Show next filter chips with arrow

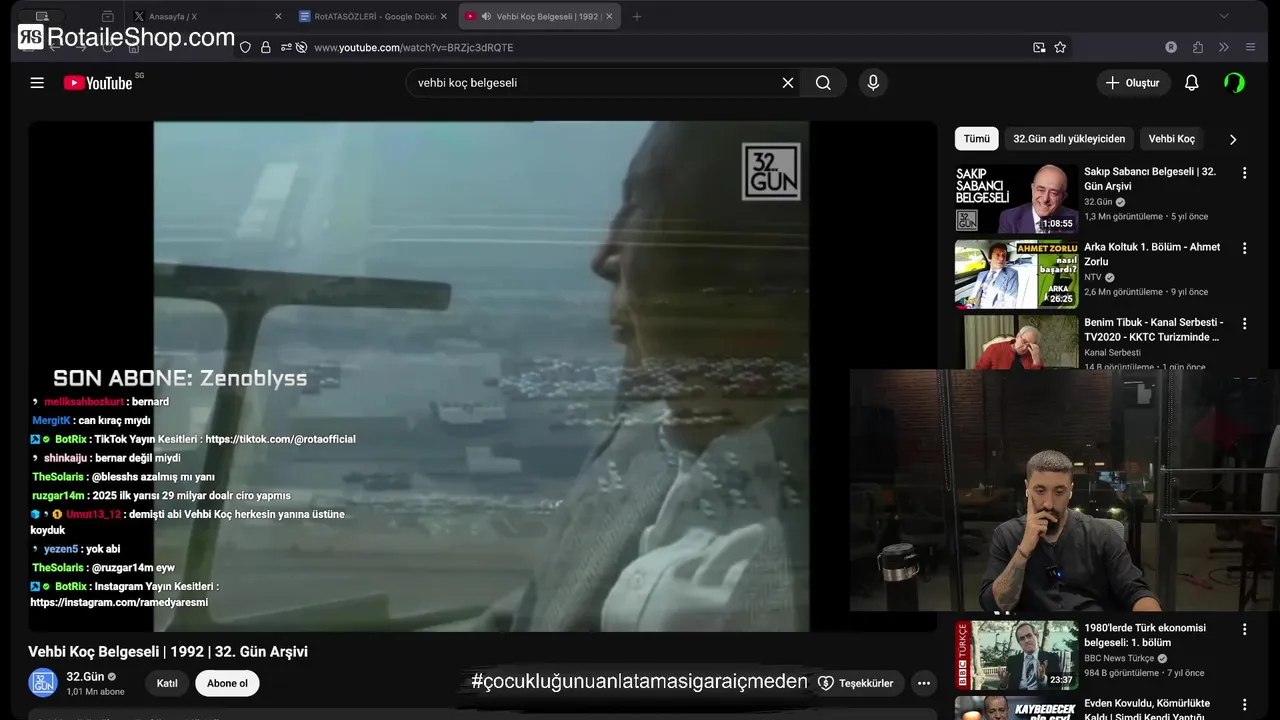point(1232,139)
